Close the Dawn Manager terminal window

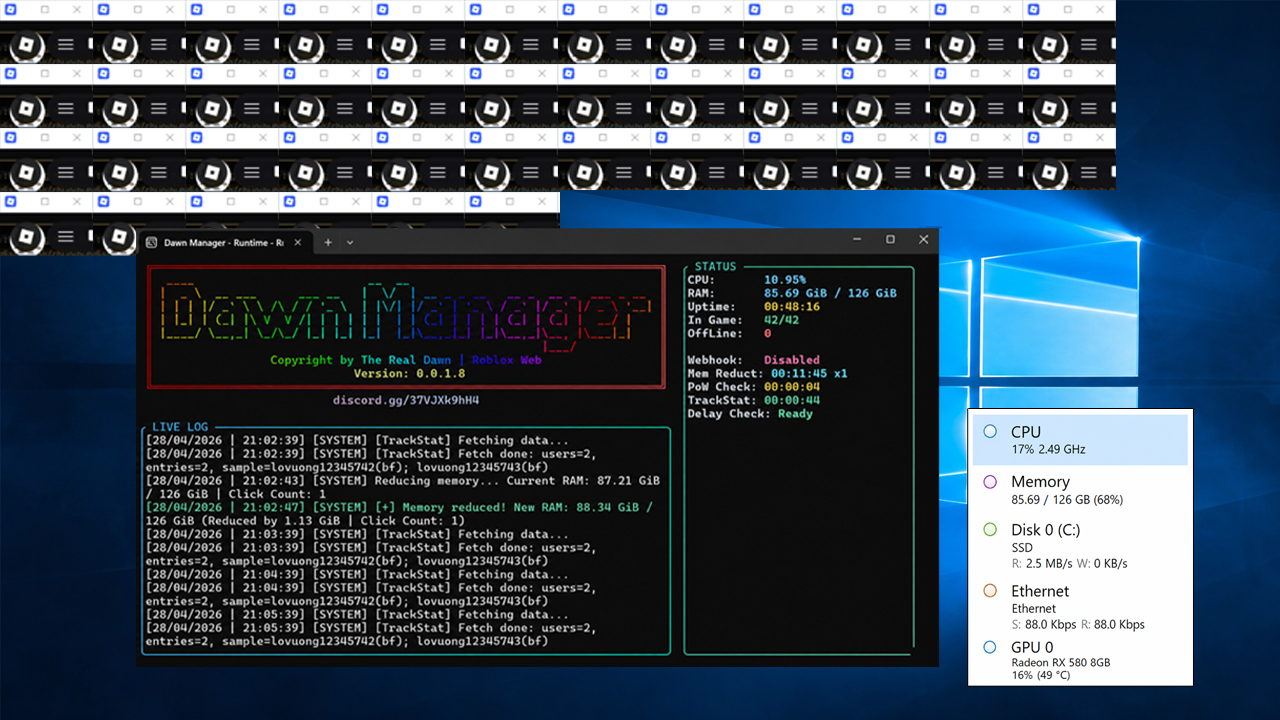pyautogui.click(x=924, y=240)
